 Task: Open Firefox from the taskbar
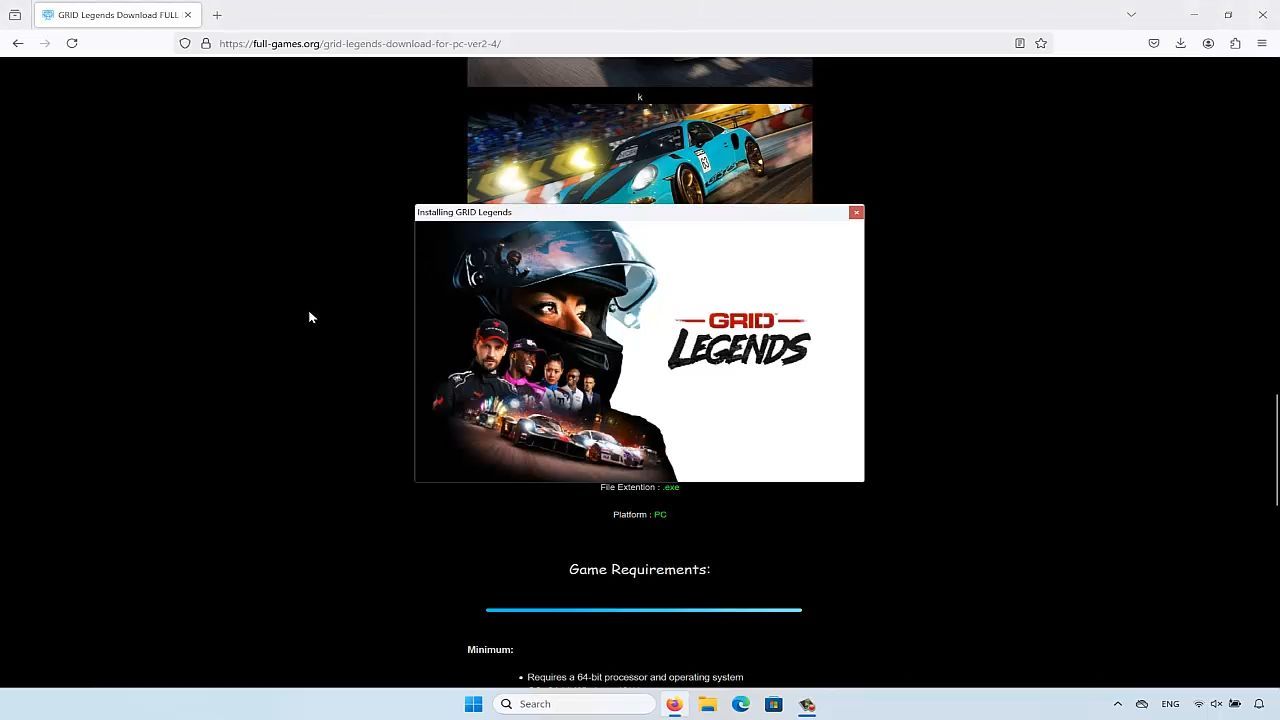click(674, 704)
